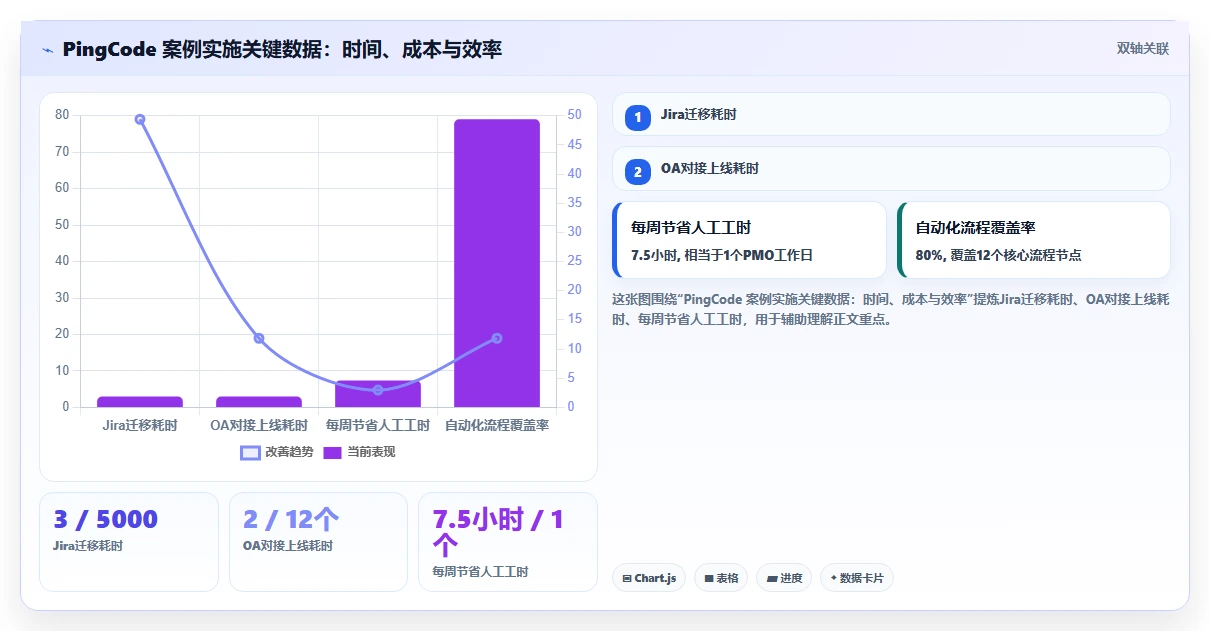Click the x-axis label 每周节省人工工时
Screen dimensions: 1210x631
click(x=378, y=426)
